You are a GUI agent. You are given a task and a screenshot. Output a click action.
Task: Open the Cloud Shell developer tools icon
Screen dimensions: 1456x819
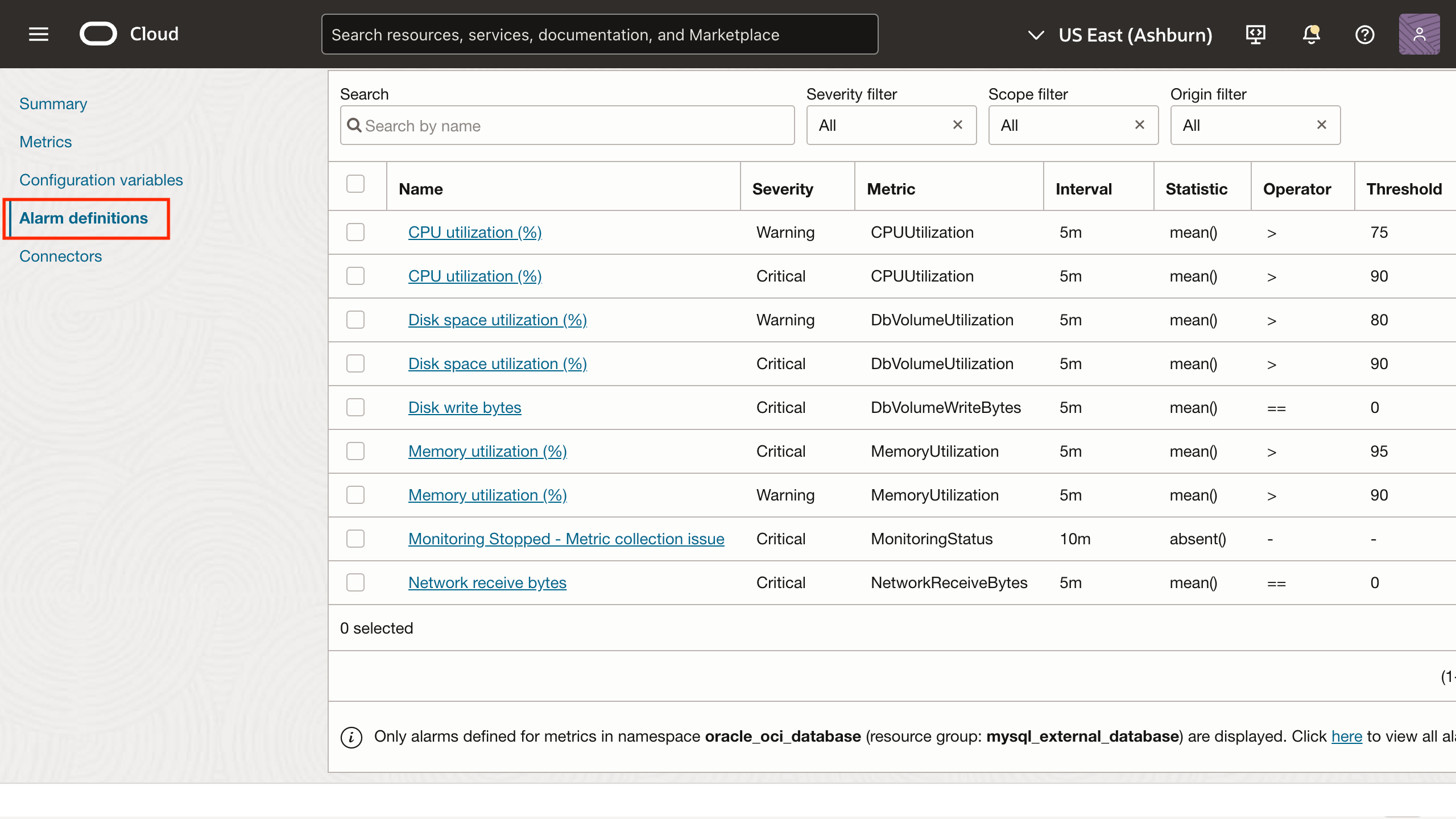tap(1255, 35)
